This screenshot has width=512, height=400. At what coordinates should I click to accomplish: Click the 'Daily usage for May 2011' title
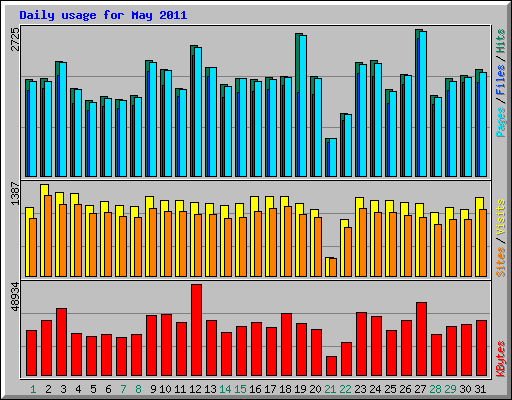click(103, 15)
